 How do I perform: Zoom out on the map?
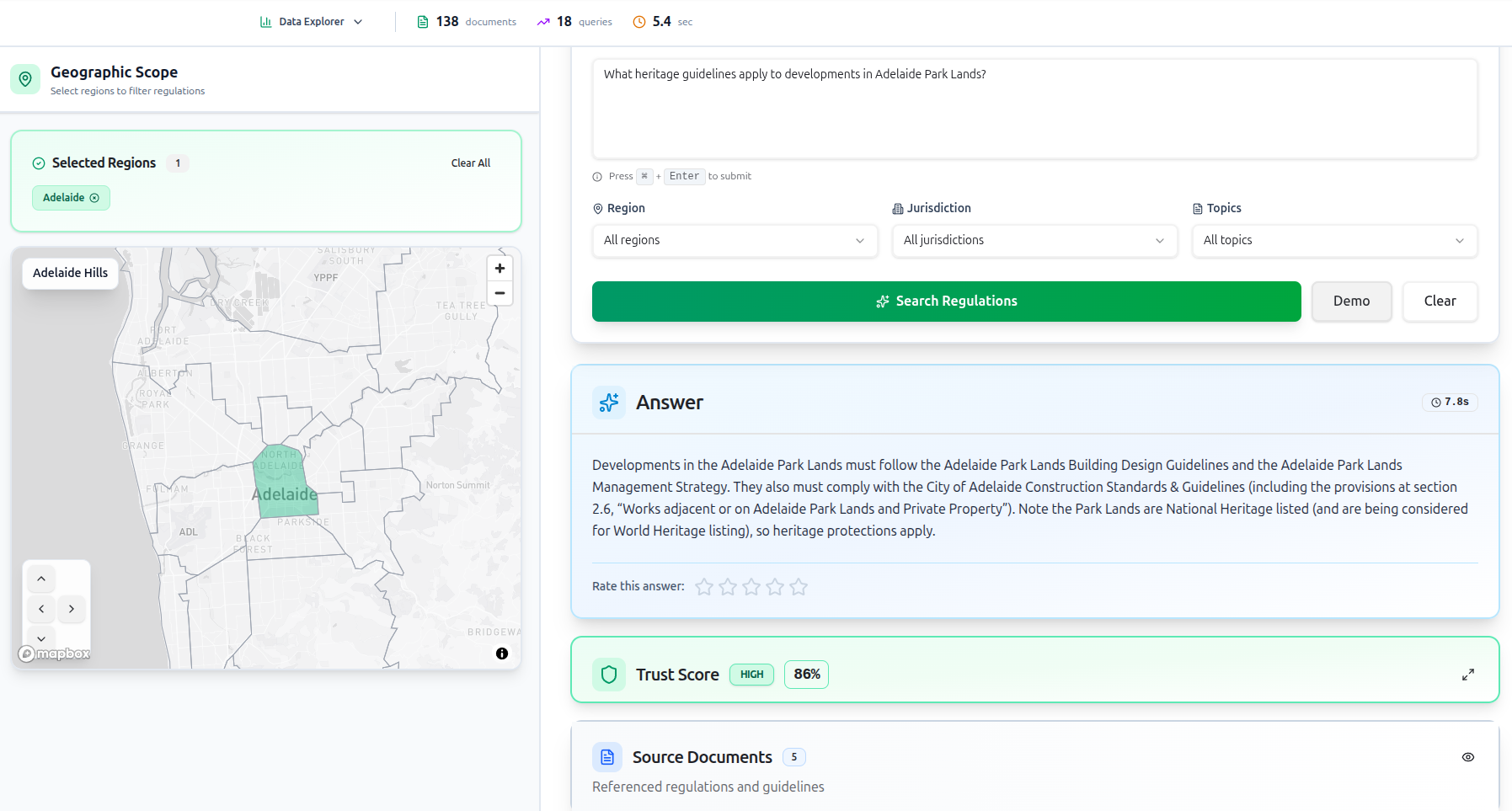[x=500, y=293]
